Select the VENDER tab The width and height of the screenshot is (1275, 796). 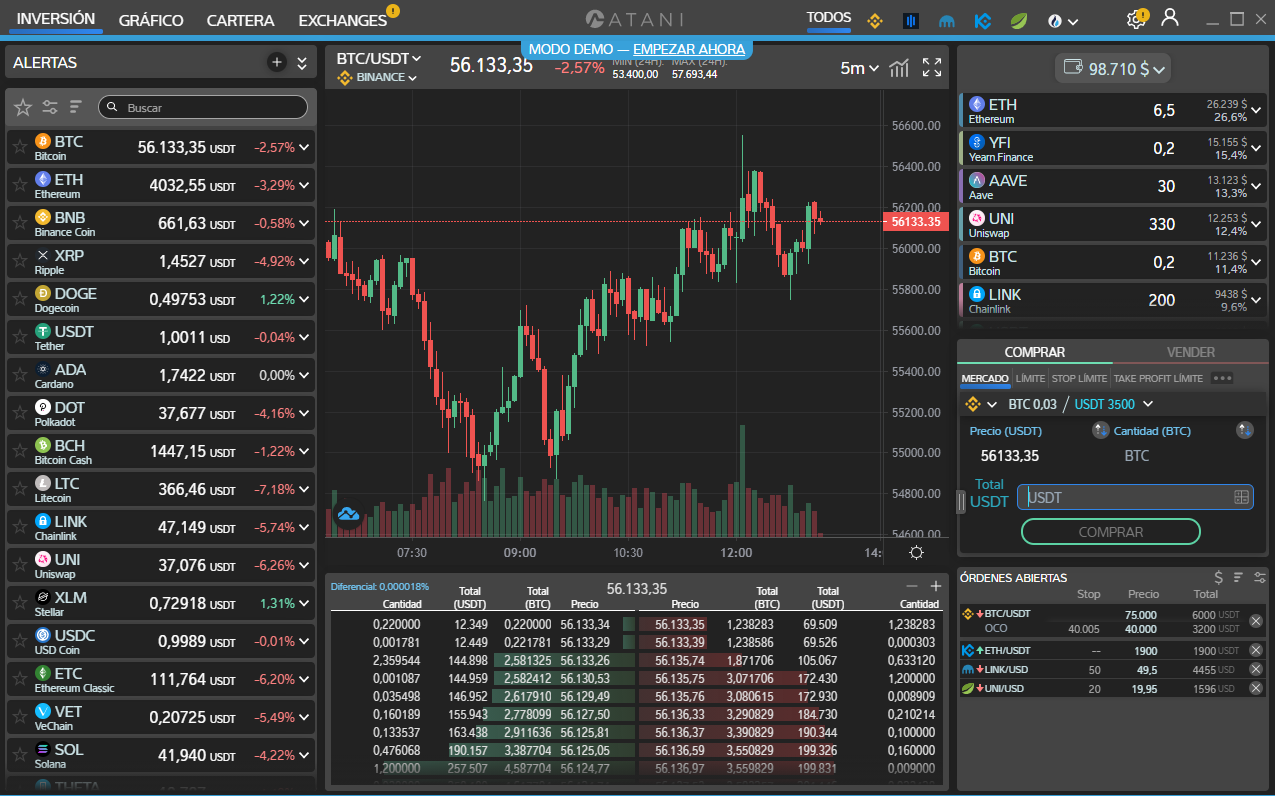pos(1191,352)
